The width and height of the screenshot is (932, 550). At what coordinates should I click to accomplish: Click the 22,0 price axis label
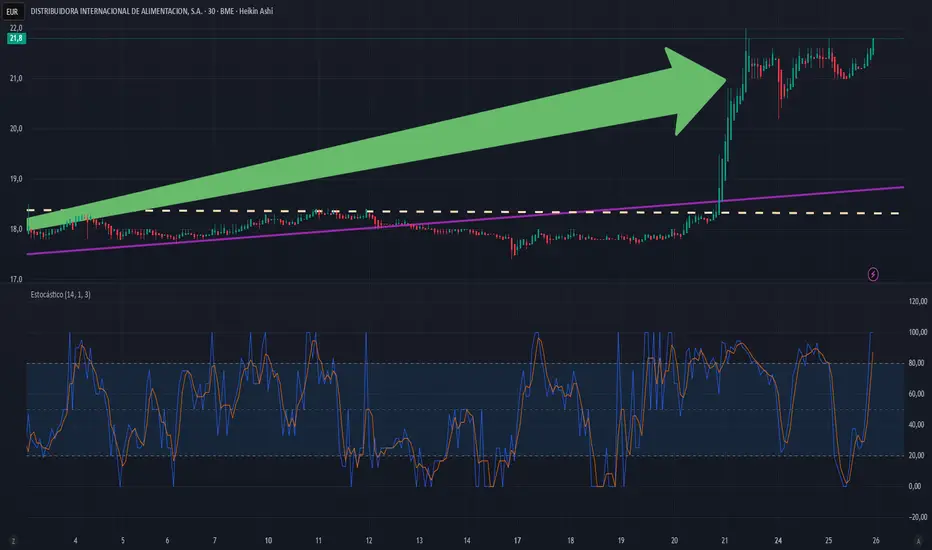(16, 28)
